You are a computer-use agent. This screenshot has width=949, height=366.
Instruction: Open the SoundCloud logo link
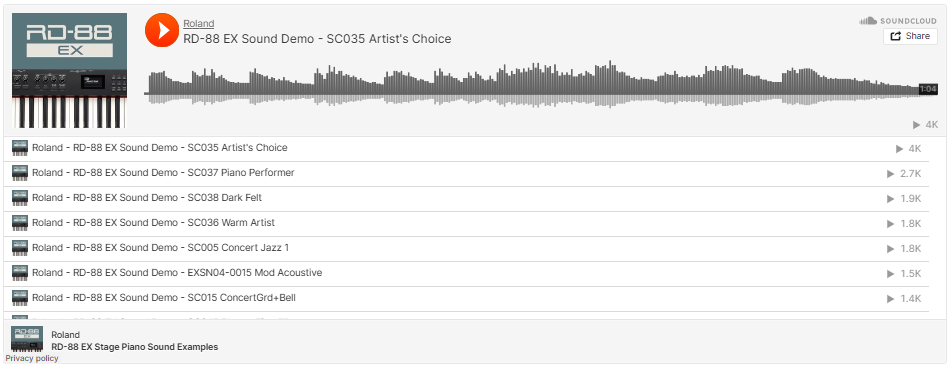pyautogui.click(x=898, y=21)
